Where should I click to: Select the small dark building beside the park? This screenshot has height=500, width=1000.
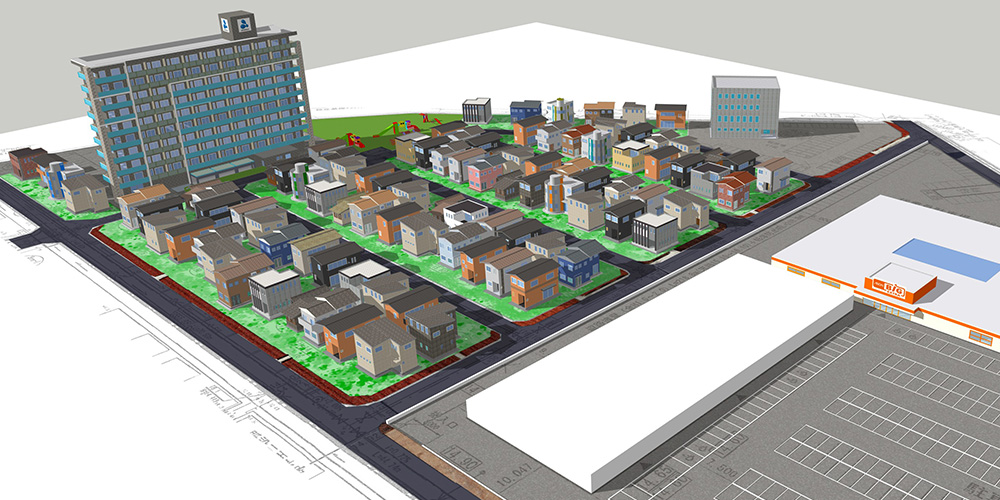click(x=477, y=110)
